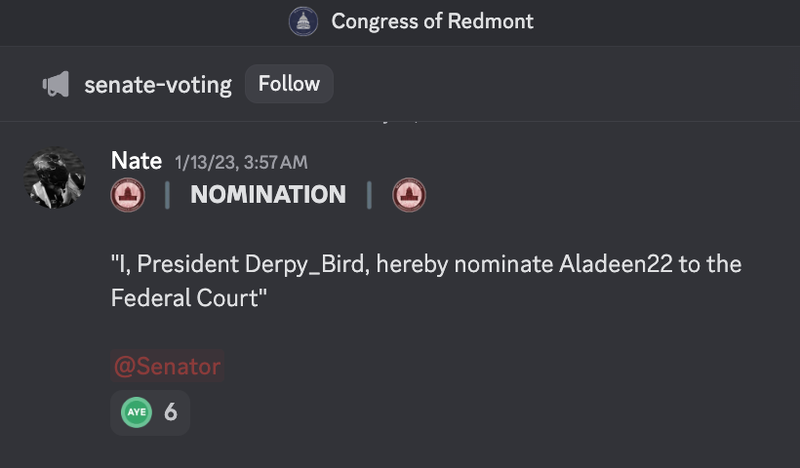Image resolution: width=800 pixels, height=468 pixels.
Task: Click the Congress of Redmont server icon
Action: (303, 21)
